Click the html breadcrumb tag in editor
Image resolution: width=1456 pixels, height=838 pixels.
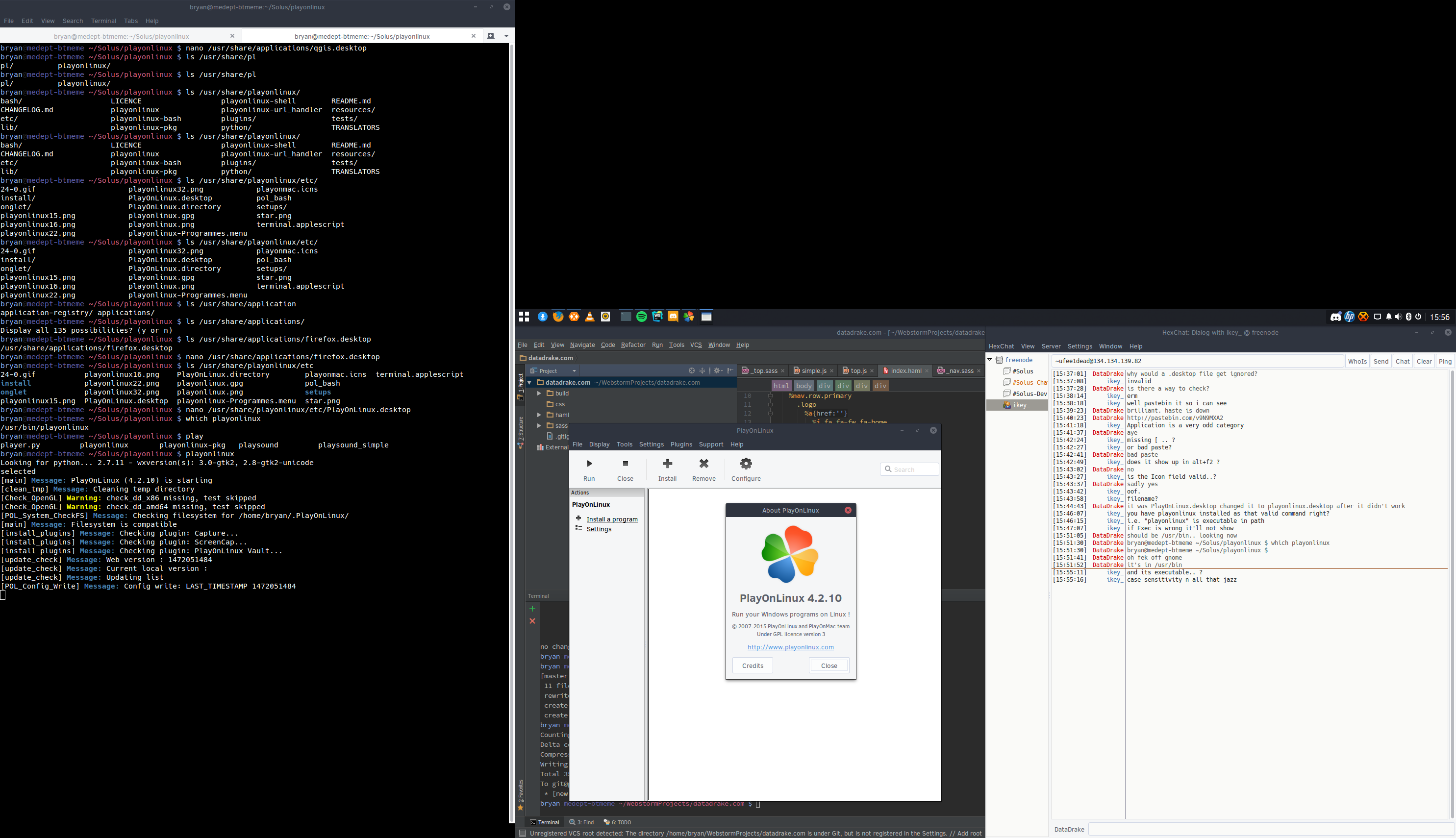[x=781, y=387]
